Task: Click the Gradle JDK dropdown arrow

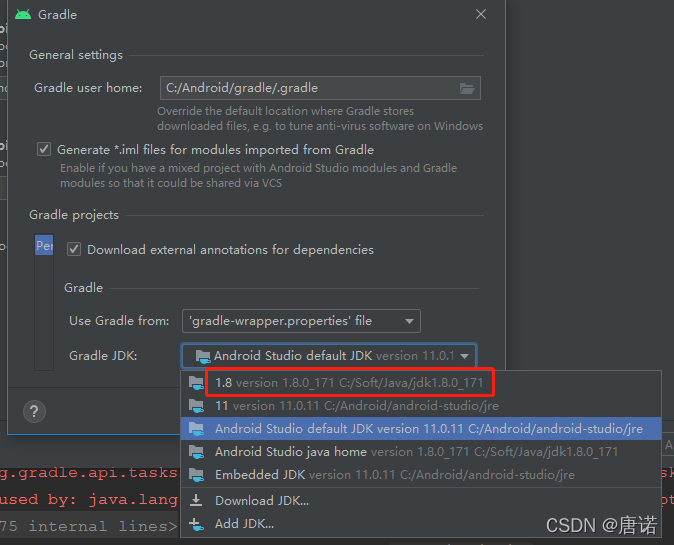Action: [x=464, y=356]
